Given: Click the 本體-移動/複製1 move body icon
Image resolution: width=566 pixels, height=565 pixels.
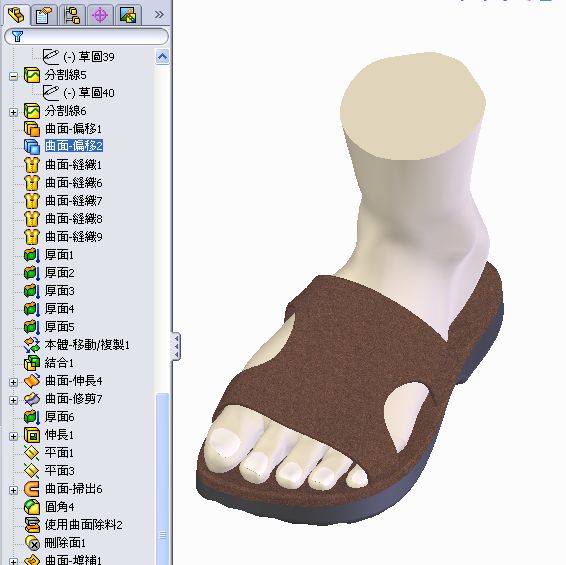Looking at the screenshot, I should tap(32, 345).
